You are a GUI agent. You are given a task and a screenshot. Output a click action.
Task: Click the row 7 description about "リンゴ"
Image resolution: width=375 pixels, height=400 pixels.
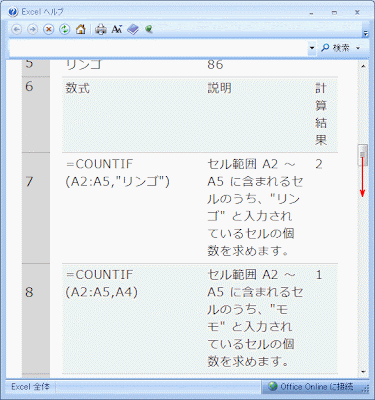tap(255, 207)
